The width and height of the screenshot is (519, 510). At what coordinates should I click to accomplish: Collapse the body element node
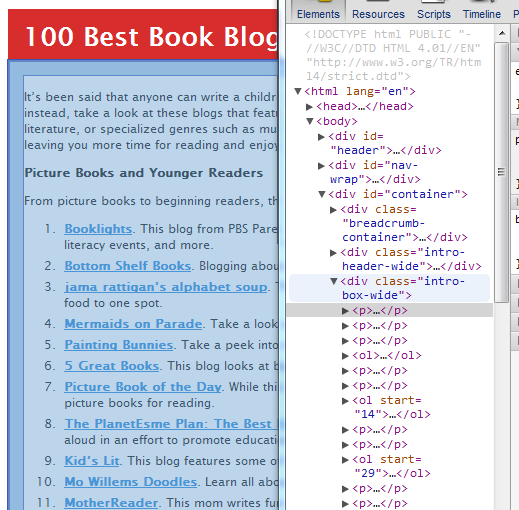(x=310, y=121)
